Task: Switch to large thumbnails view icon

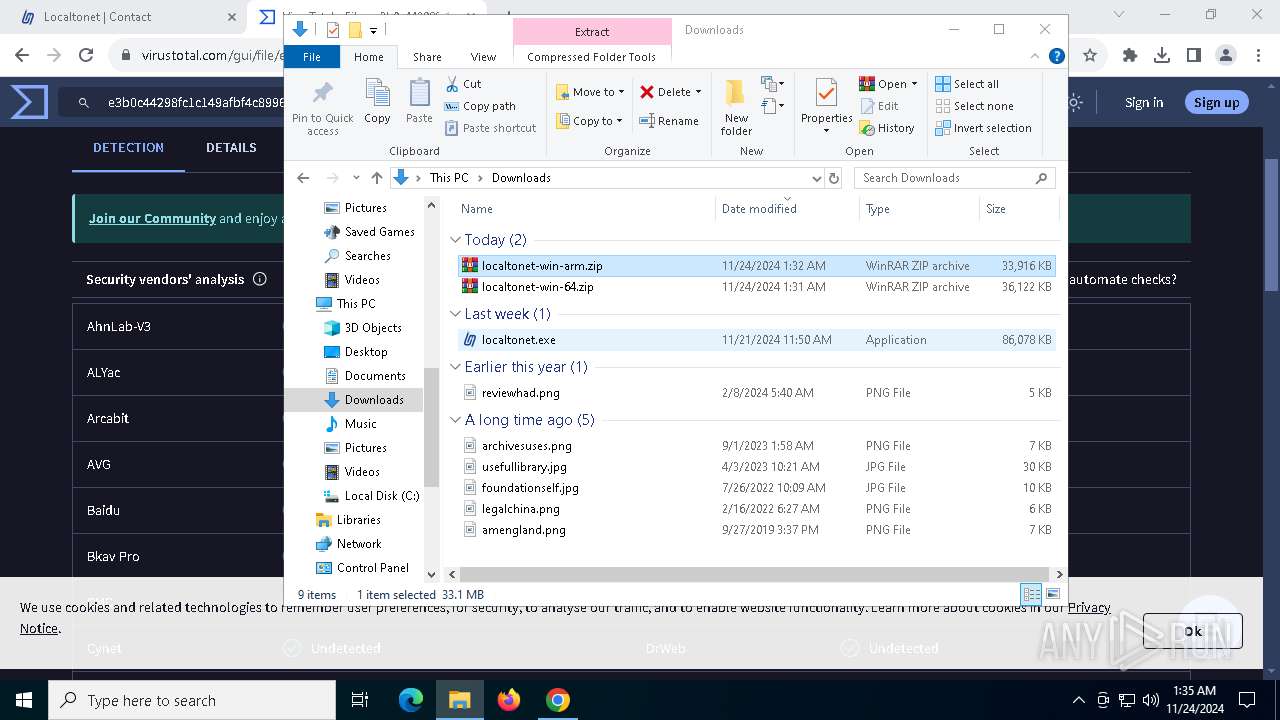Action: click(1052, 594)
